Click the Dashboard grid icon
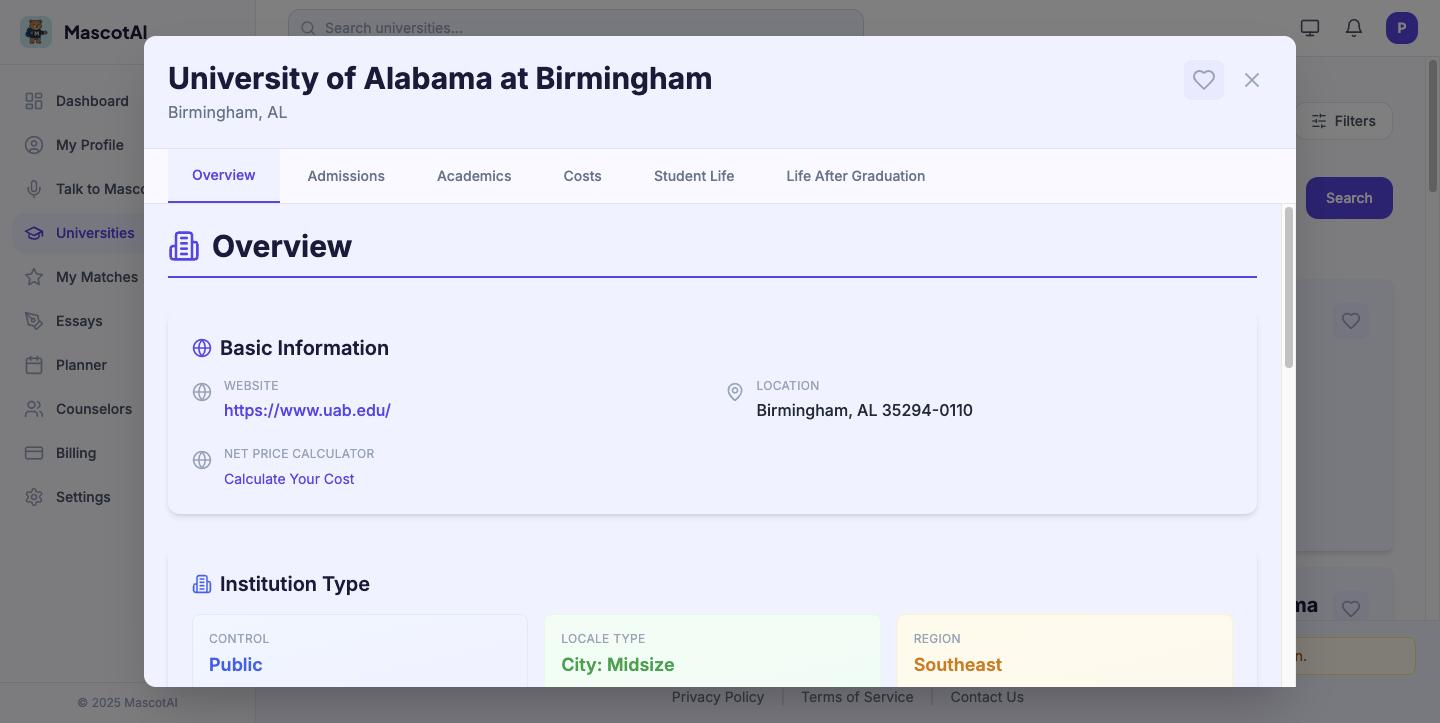1440x723 pixels. (x=34, y=101)
